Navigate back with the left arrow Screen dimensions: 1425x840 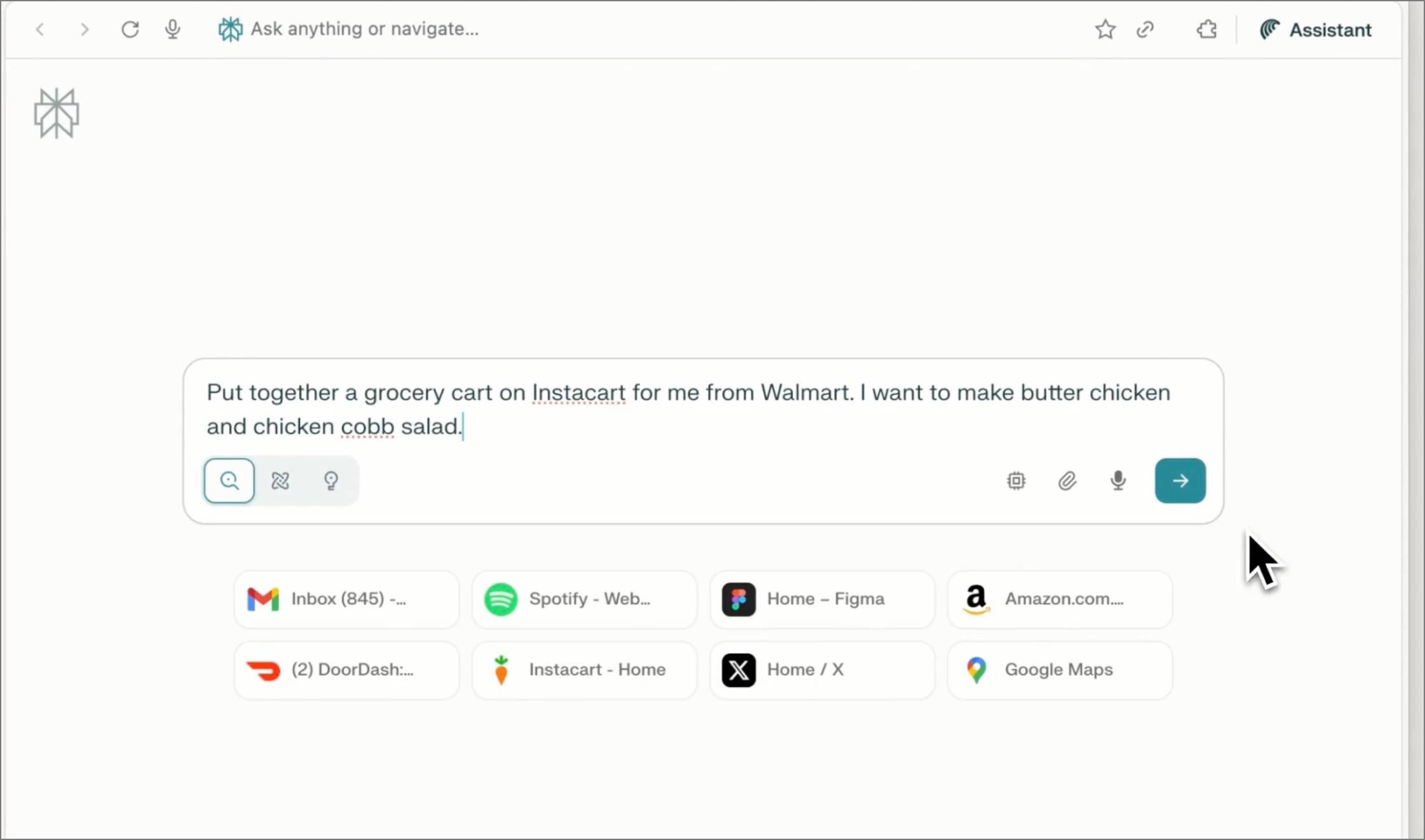[40, 29]
